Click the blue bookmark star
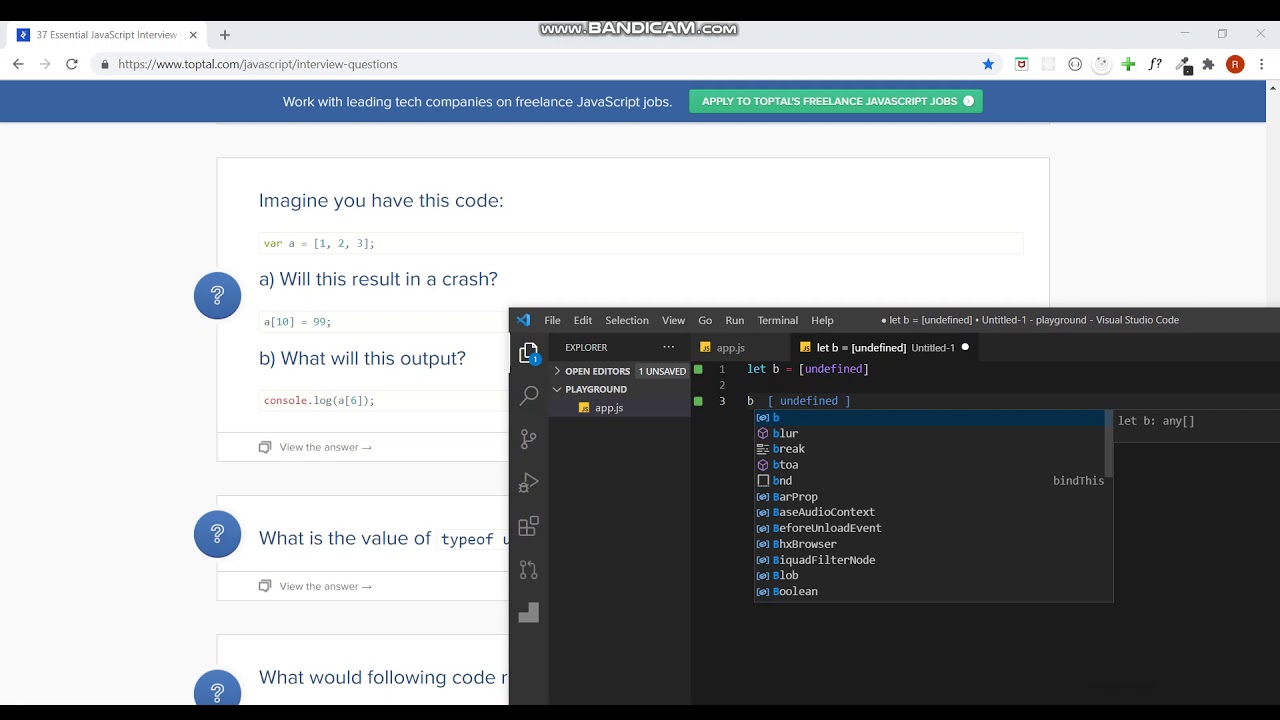The height and width of the screenshot is (720, 1280). (989, 64)
